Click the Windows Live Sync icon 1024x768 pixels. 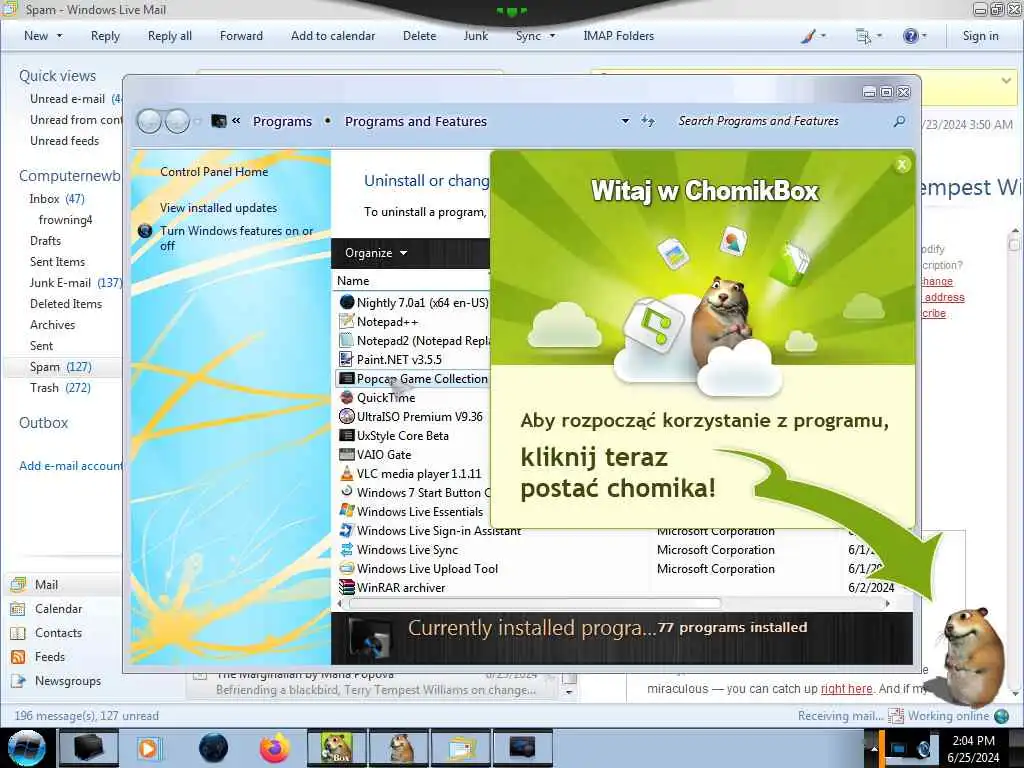[347, 549]
